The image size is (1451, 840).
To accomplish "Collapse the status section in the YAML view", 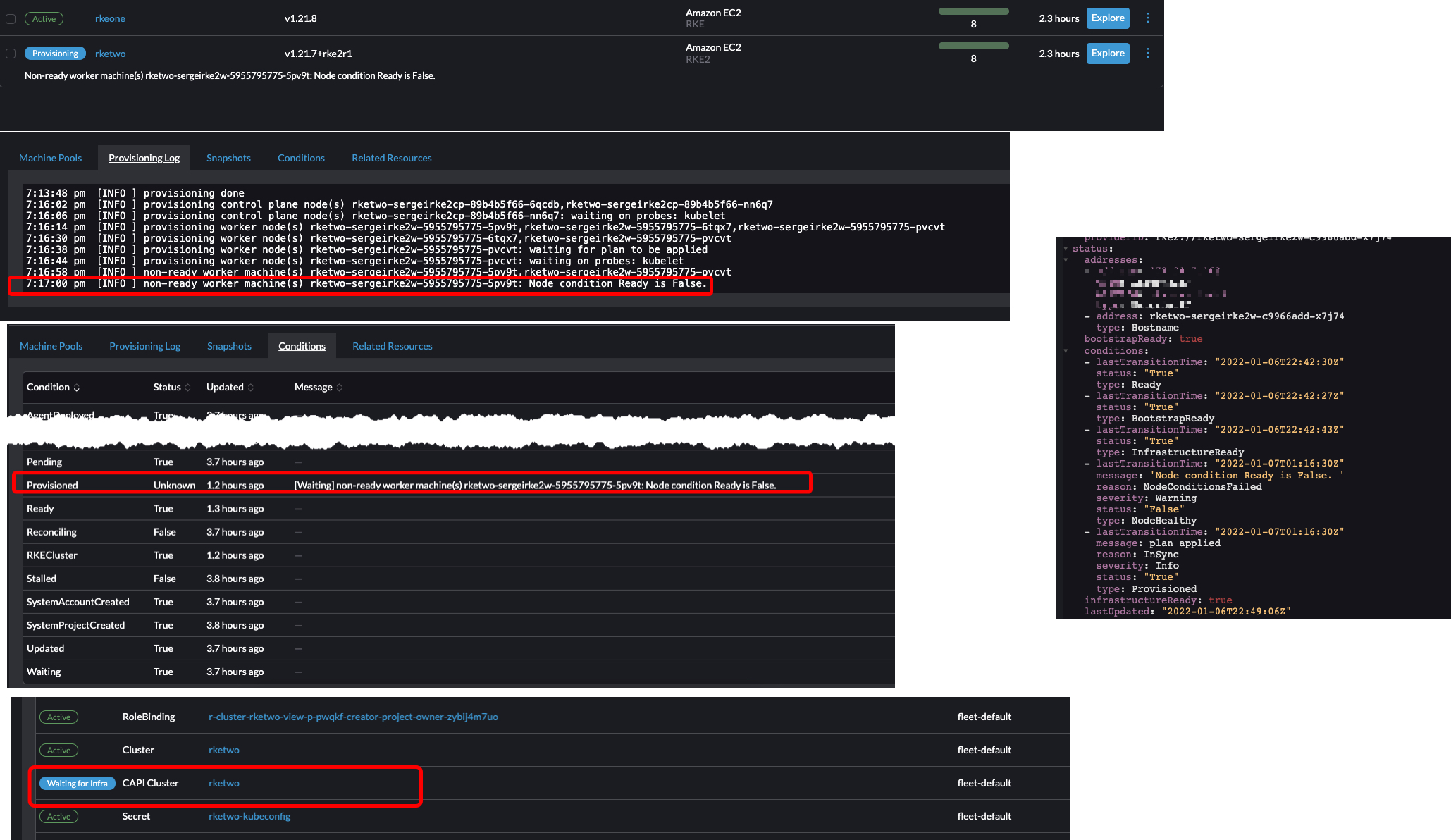I will coord(1066,248).
